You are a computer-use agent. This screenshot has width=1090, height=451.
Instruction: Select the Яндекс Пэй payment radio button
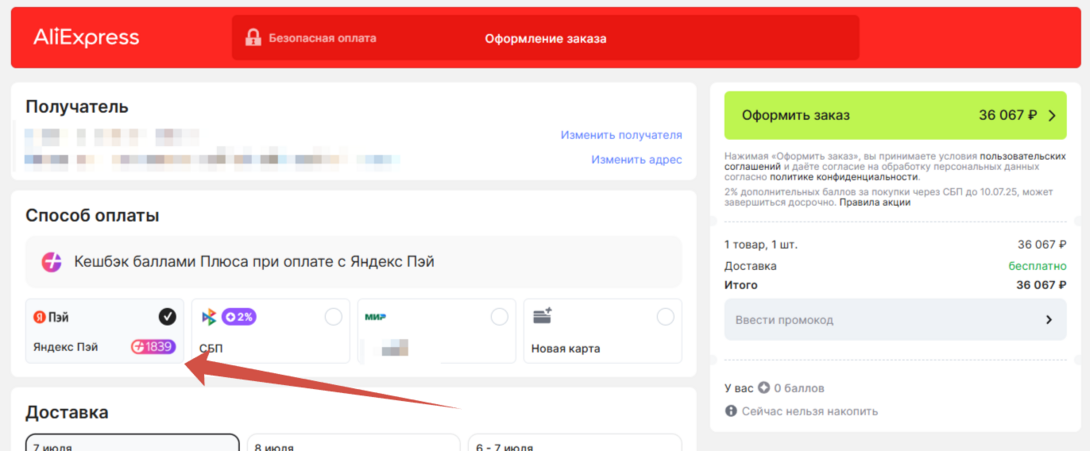point(167,317)
